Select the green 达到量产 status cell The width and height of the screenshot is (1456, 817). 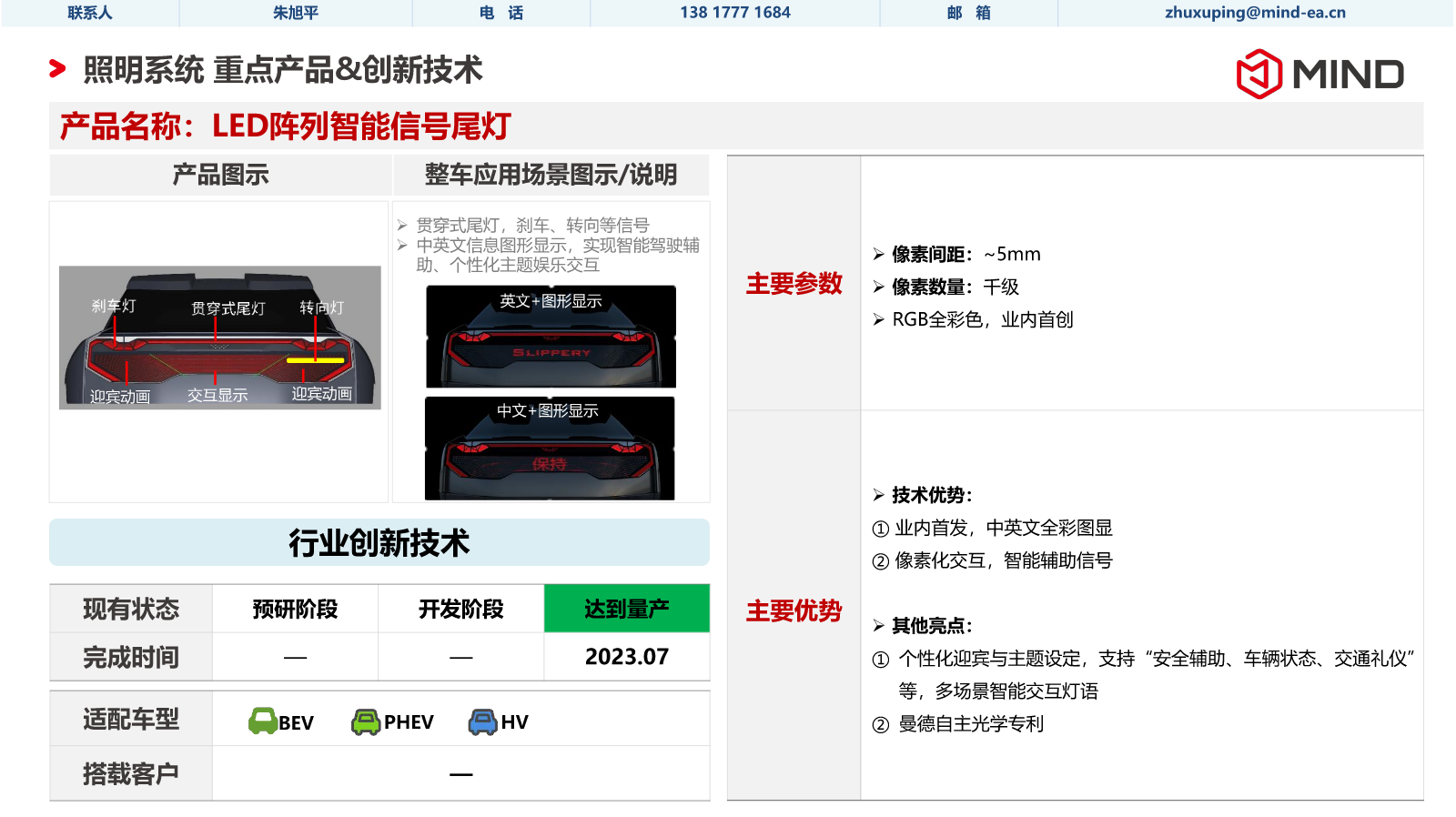click(x=626, y=609)
